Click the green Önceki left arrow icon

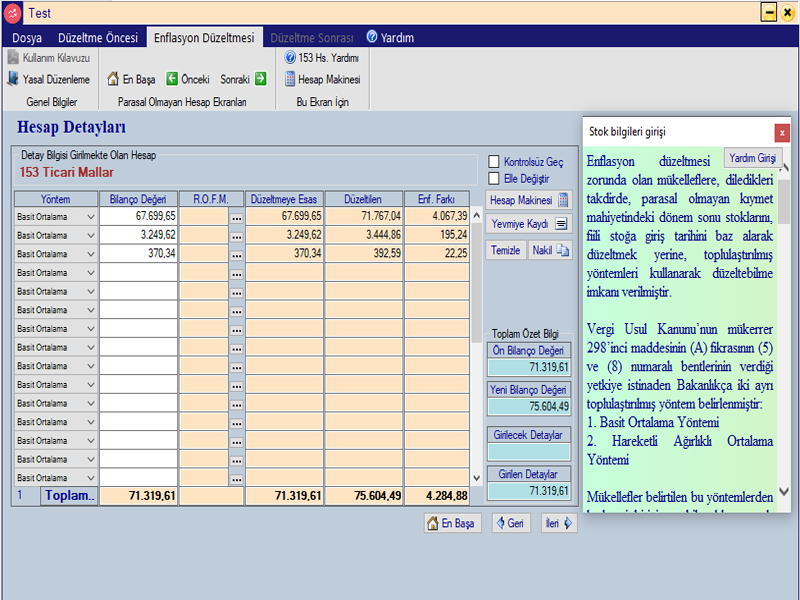[172, 79]
